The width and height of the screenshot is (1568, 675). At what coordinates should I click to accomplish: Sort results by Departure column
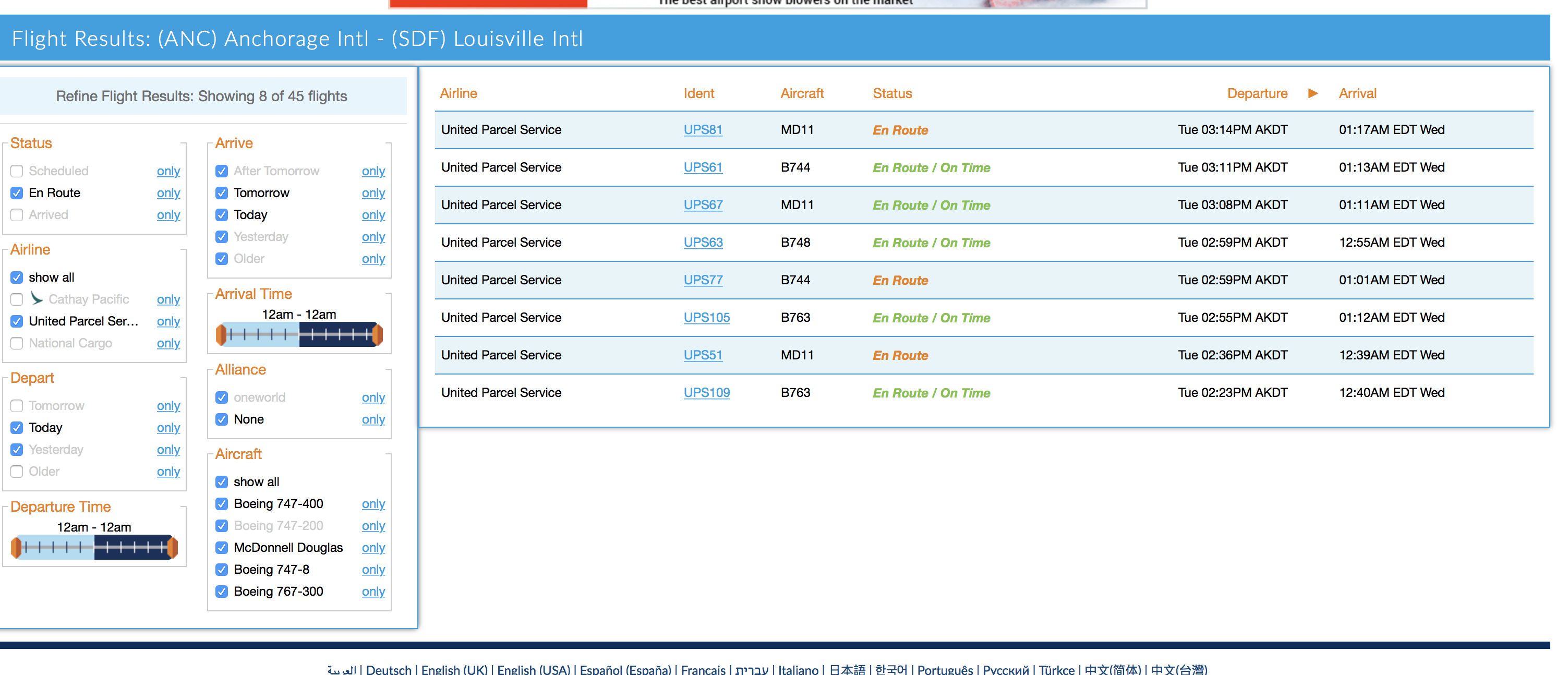pos(1257,93)
